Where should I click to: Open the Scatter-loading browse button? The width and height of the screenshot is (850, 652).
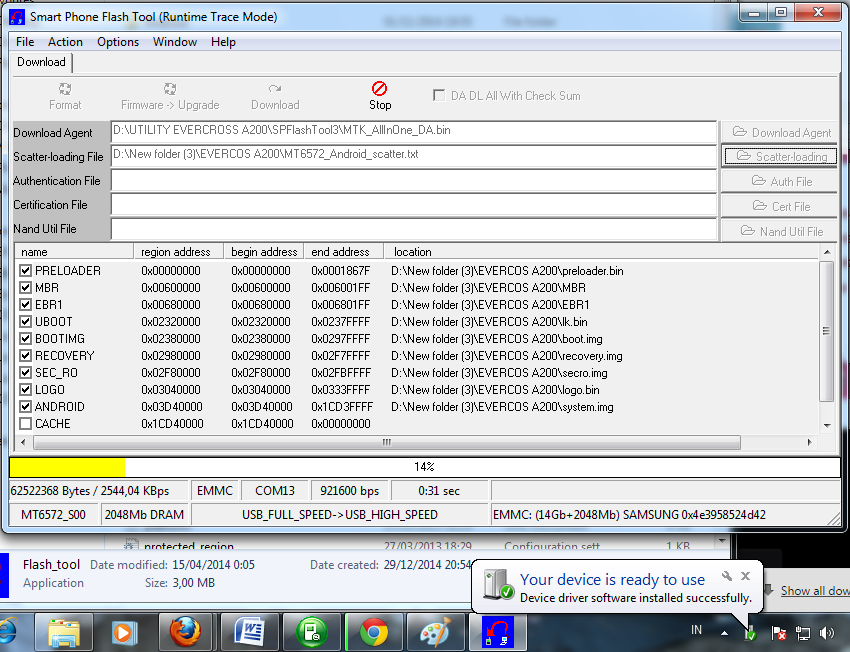[781, 157]
